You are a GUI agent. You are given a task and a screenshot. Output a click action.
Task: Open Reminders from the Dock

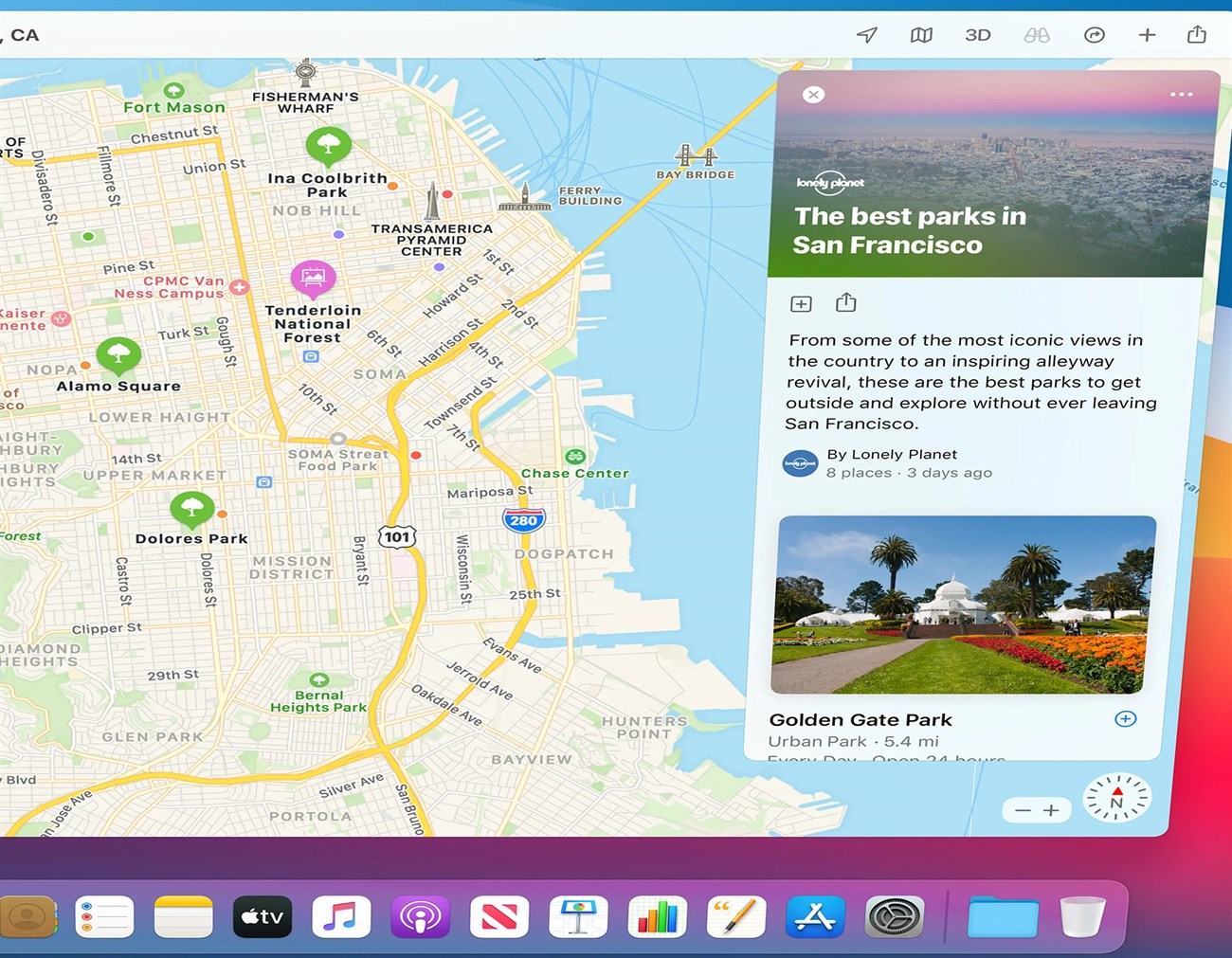click(104, 916)
